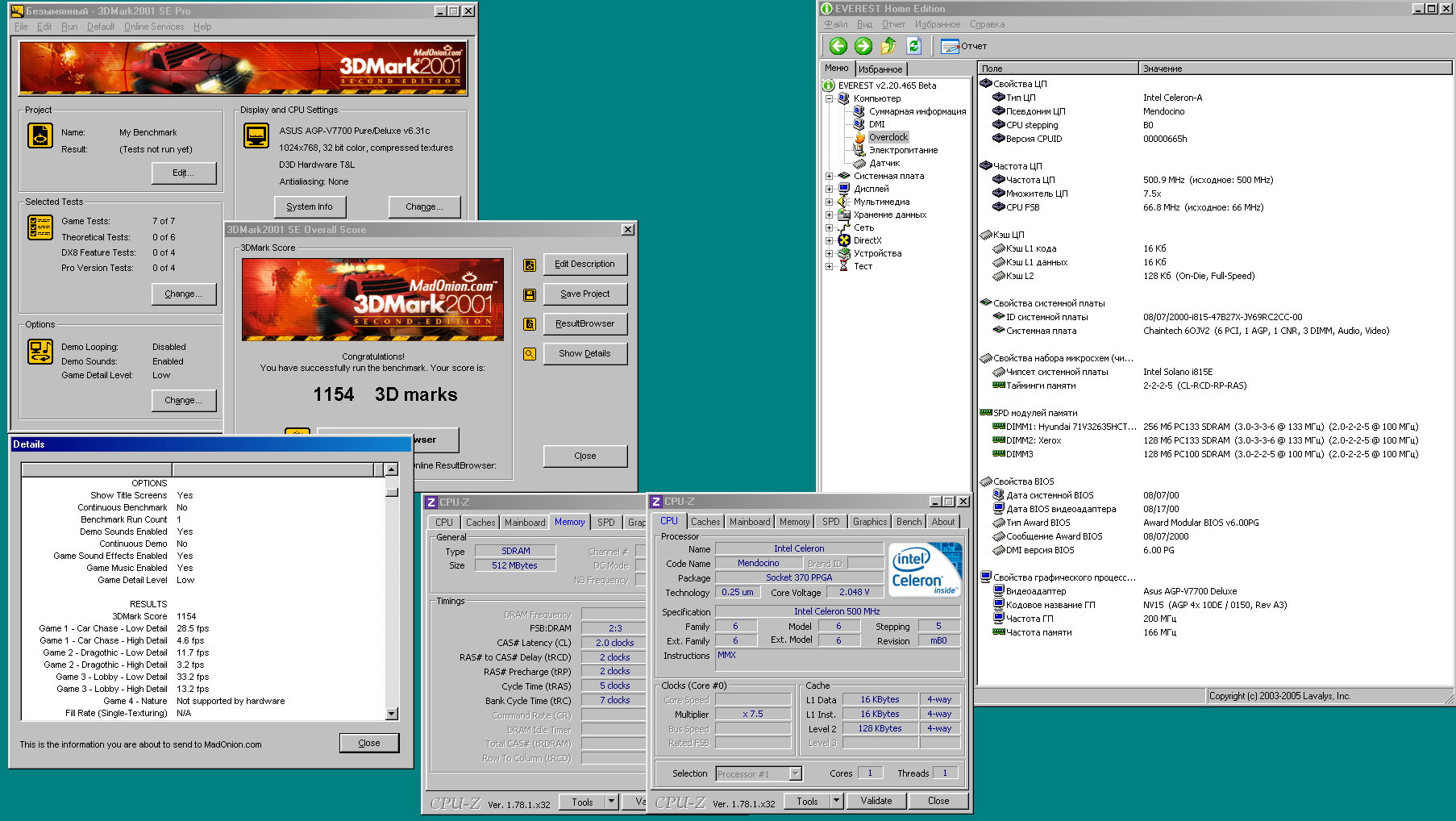
Task: Click the Устройства tree icon
Action: click(844, 253)
